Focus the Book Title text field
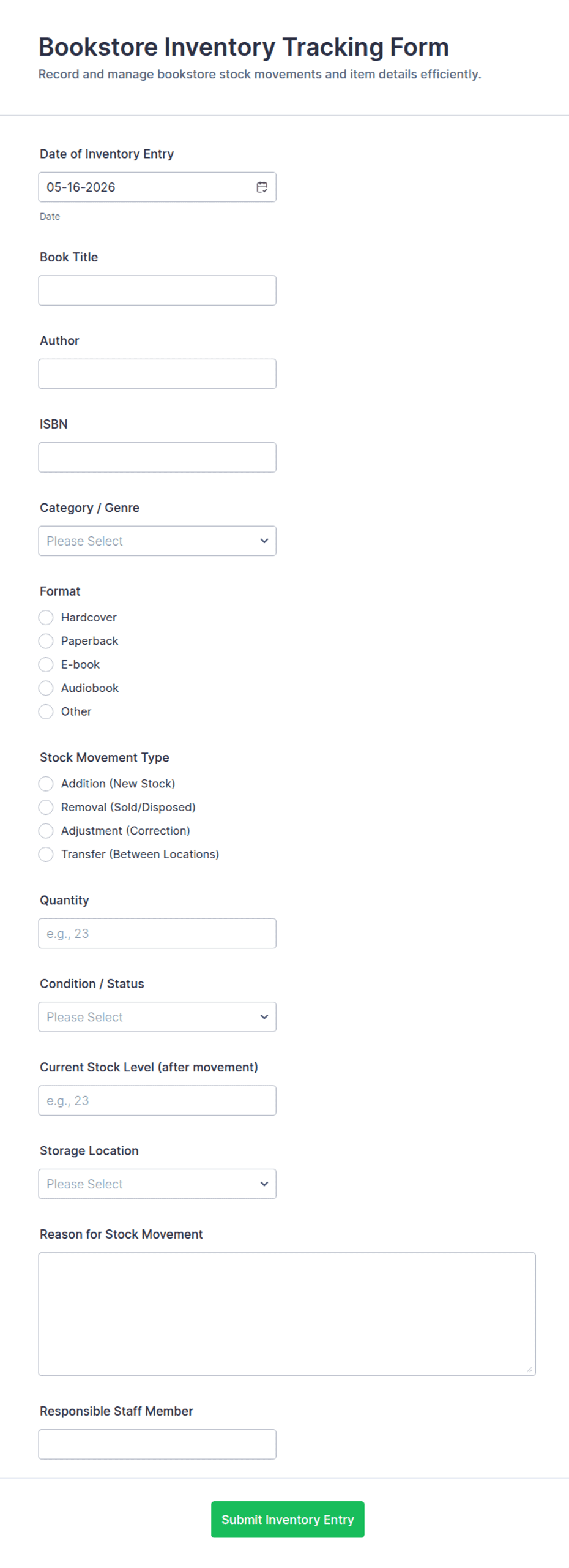This screenshot has width=569, height=1568. coord(157,290)
